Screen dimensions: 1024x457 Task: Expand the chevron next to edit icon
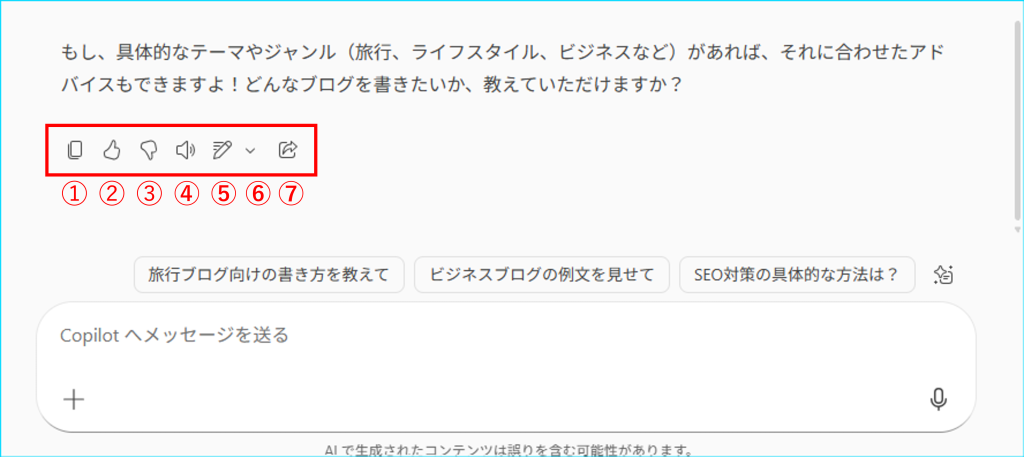tap(250, 151)
